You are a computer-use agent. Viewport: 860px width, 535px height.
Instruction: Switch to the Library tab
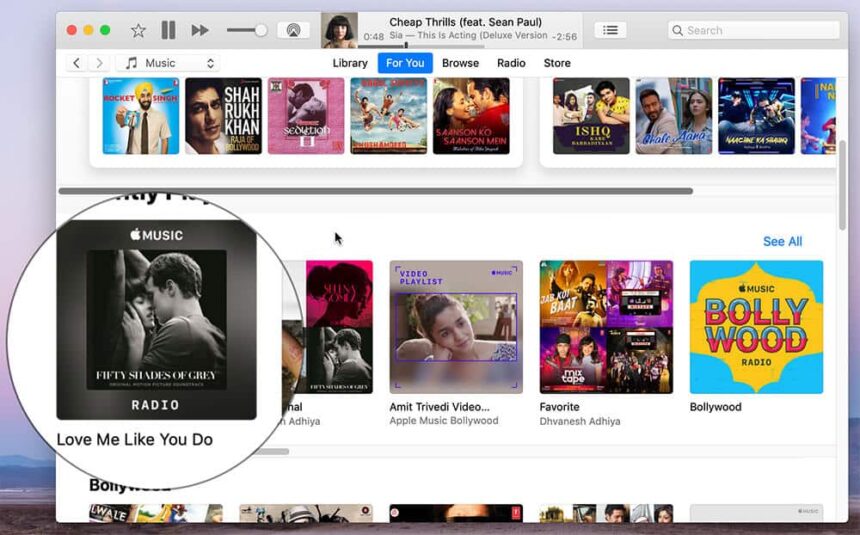pyautogui.click(x=350, y=63)
